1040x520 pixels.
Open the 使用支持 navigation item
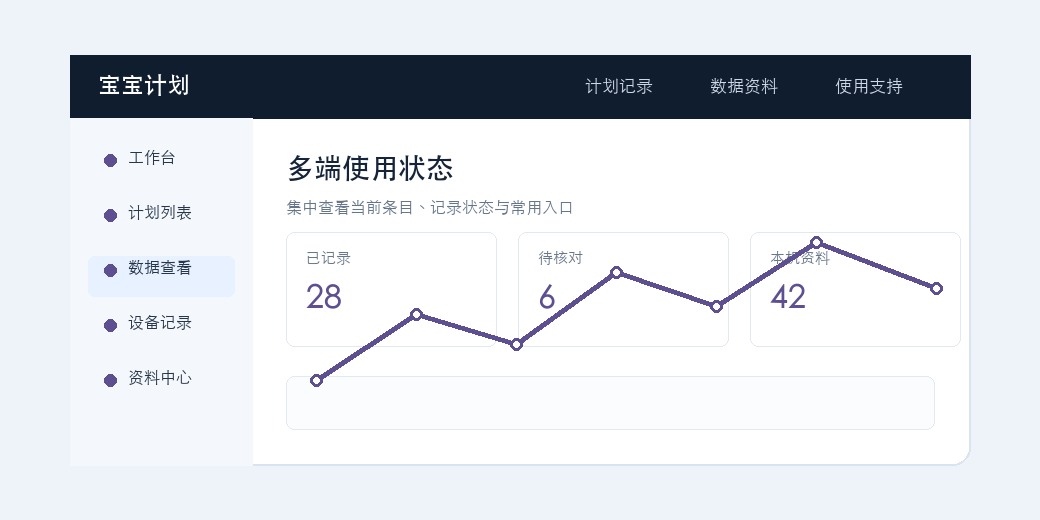869,86
